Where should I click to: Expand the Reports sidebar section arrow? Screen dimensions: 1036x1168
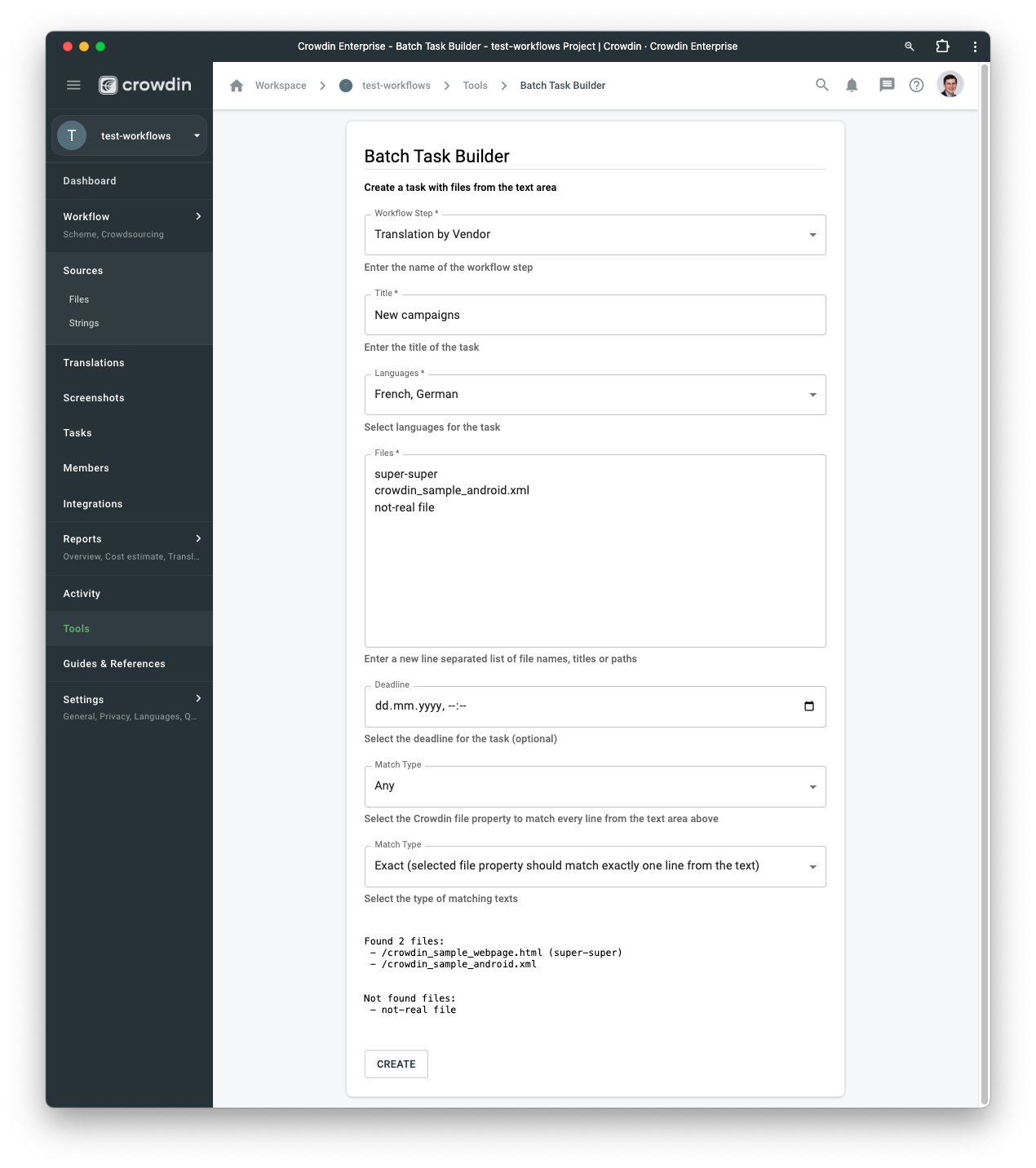tap(198, 538)
